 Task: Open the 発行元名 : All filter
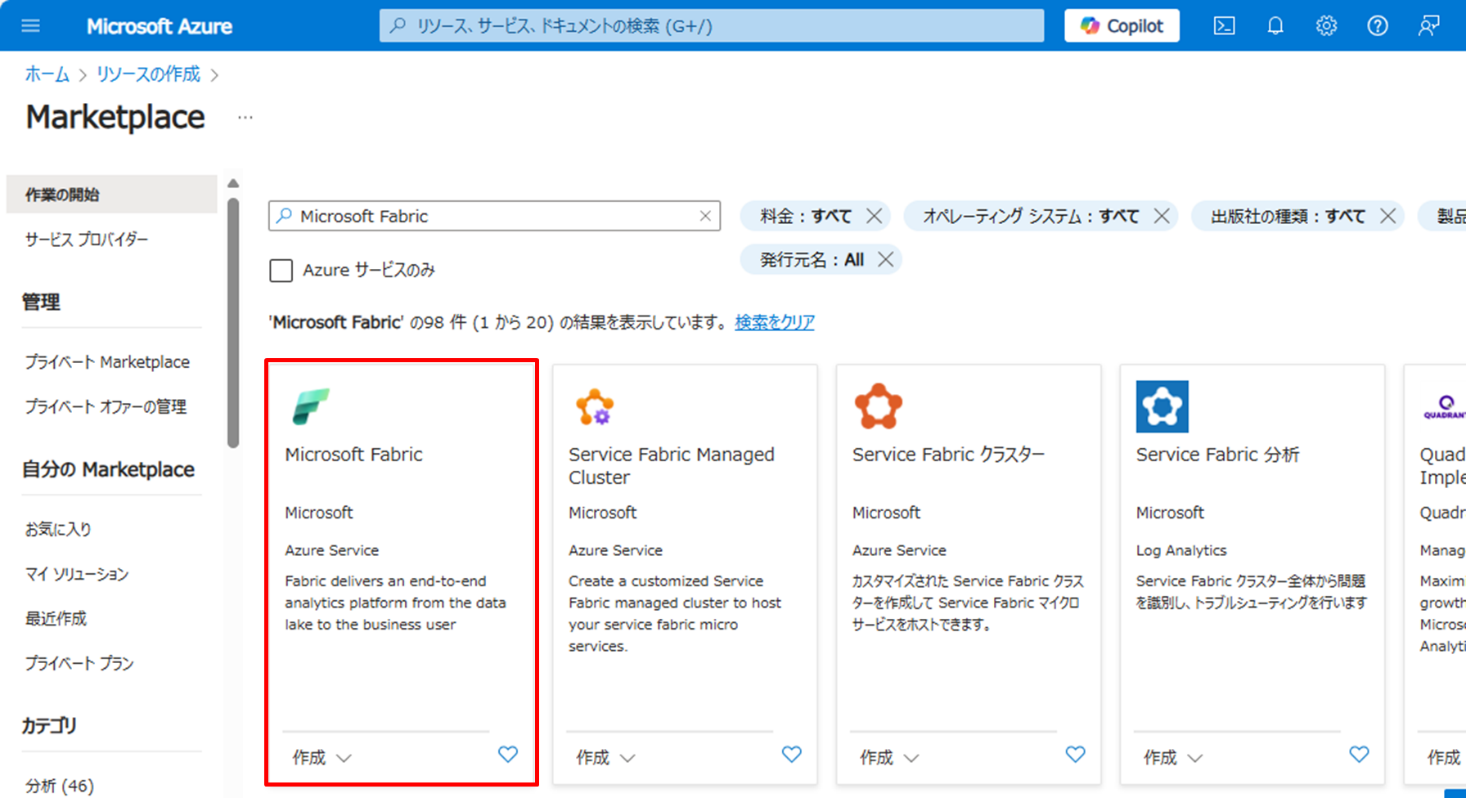[812, 260]
